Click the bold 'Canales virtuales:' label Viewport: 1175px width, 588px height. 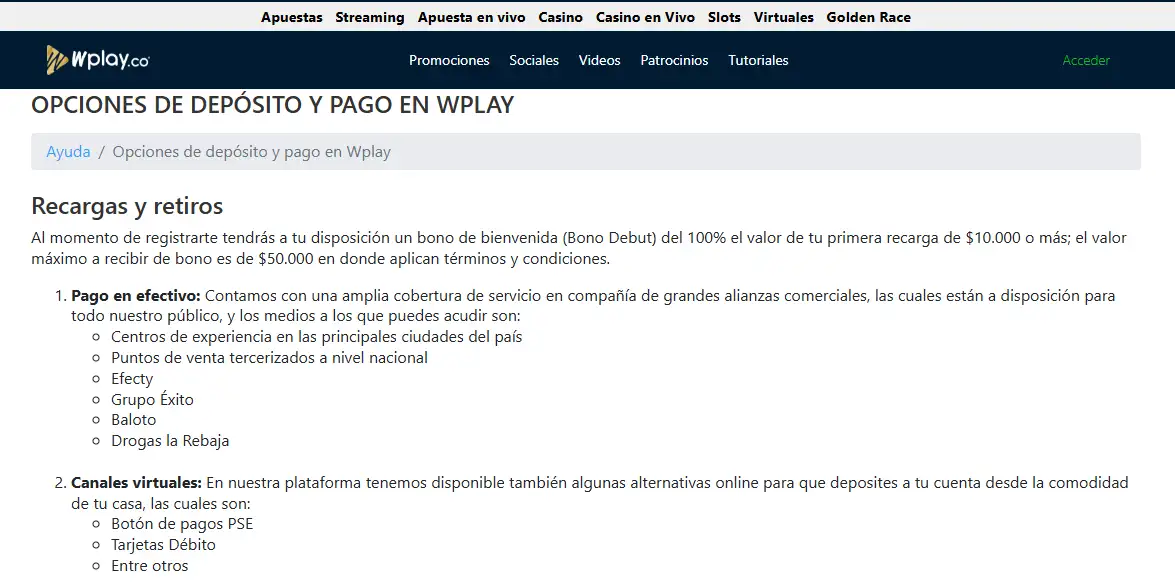136,482
